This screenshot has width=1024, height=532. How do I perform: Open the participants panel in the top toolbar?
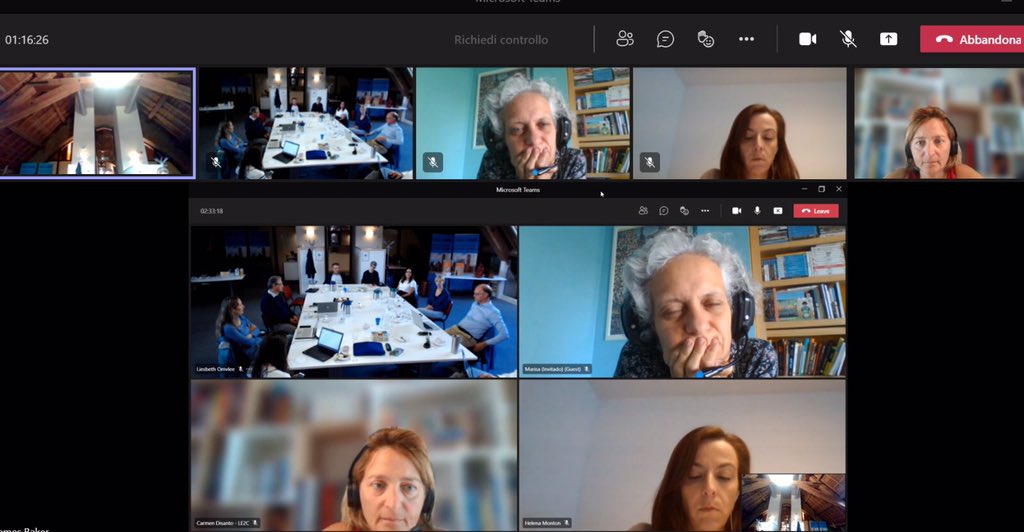[x=625, y=39]
